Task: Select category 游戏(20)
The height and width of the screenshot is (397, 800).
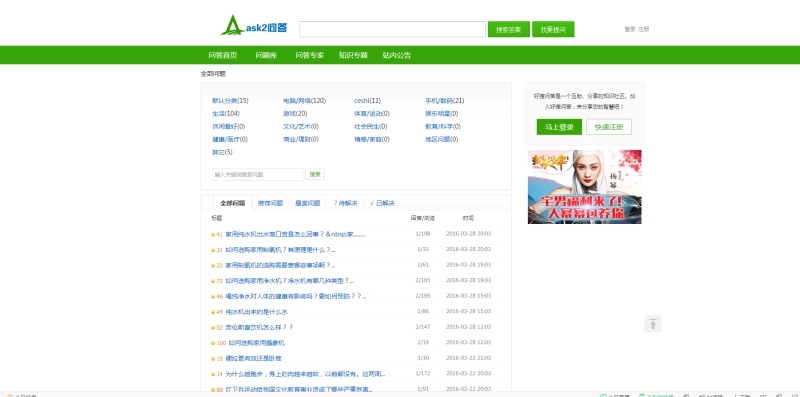Action: tap(295, 113)
